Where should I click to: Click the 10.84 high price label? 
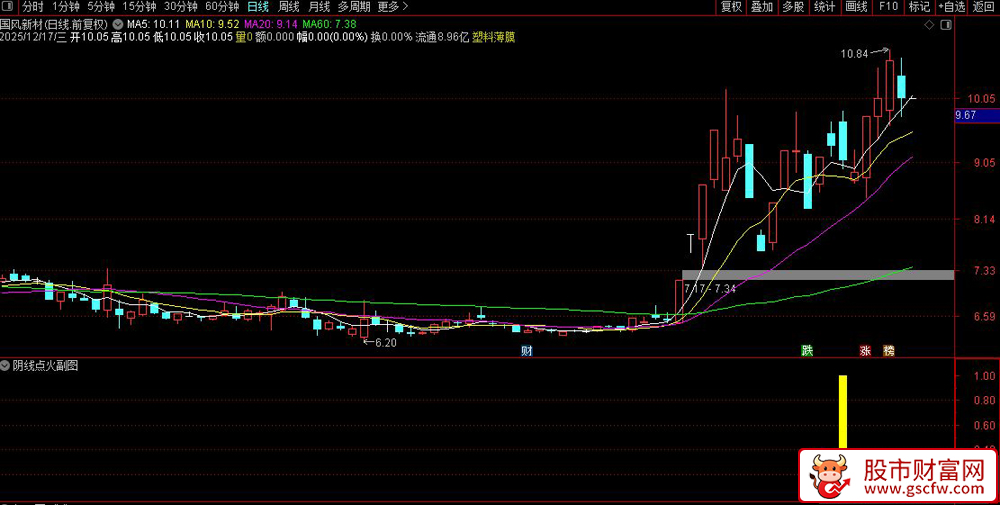click(x=854, y=54)
